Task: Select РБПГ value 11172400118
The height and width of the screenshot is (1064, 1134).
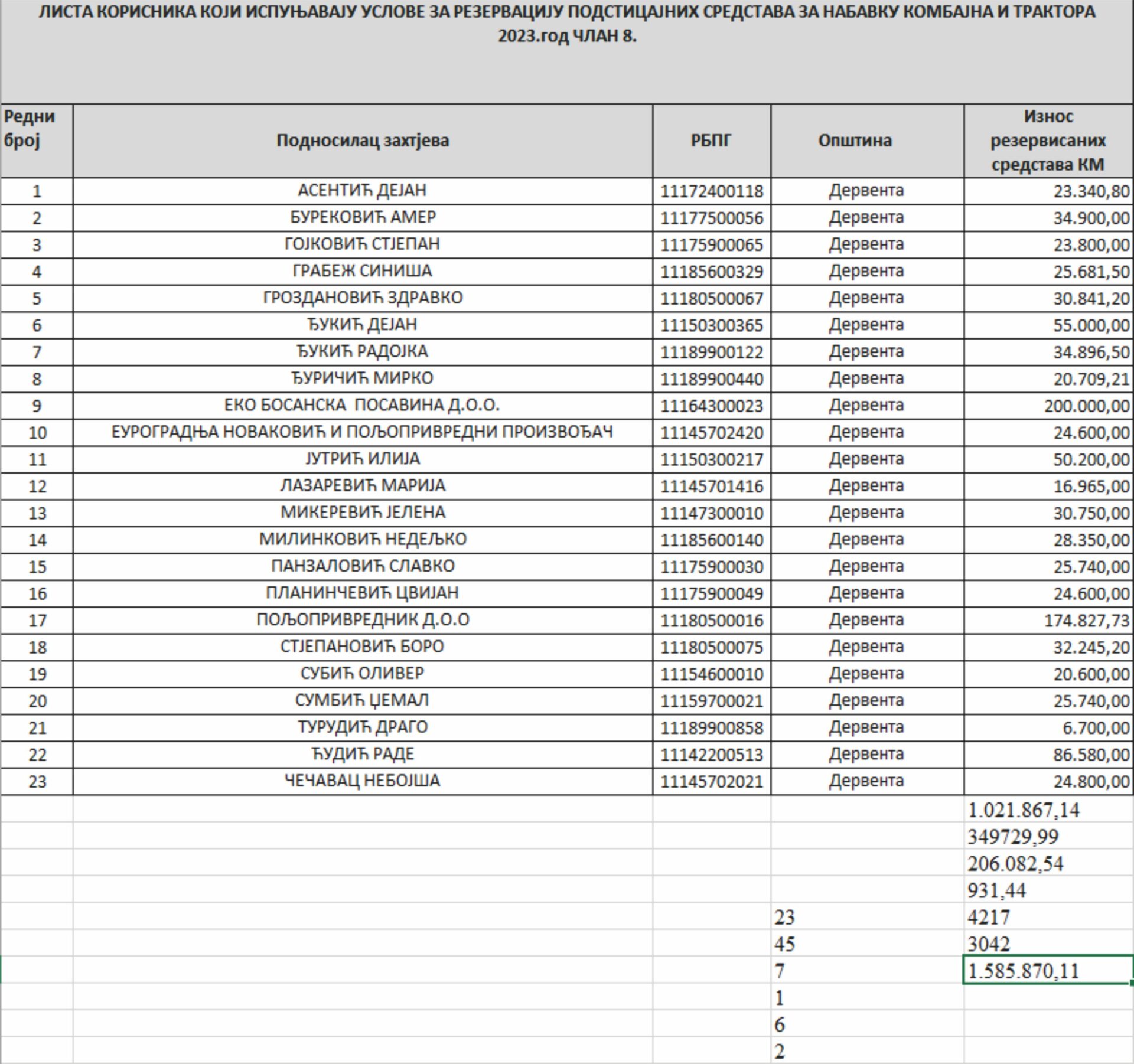Action: tap(712, 191)
